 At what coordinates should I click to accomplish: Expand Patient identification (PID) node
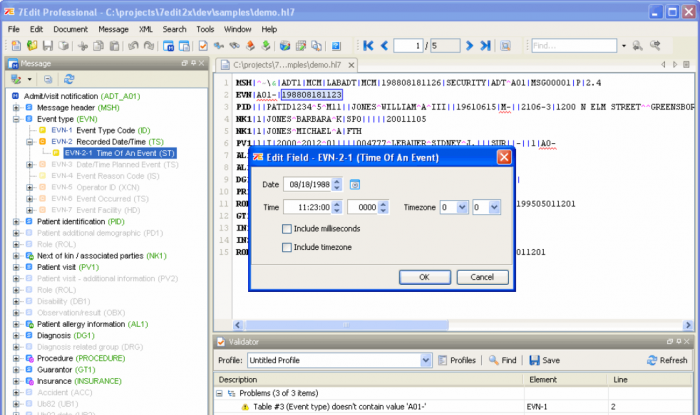coord(16,221)
